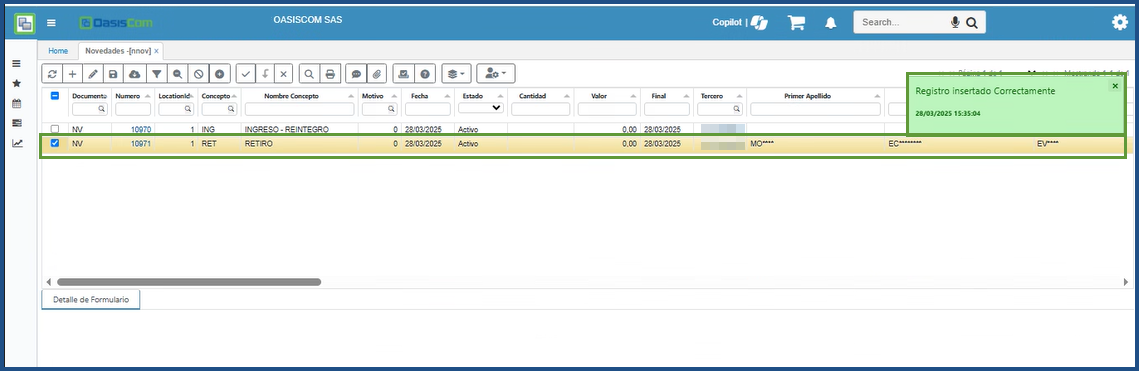
Task: Click the horizontal scrollbar thumb of the grid
Action: point(189,282)
